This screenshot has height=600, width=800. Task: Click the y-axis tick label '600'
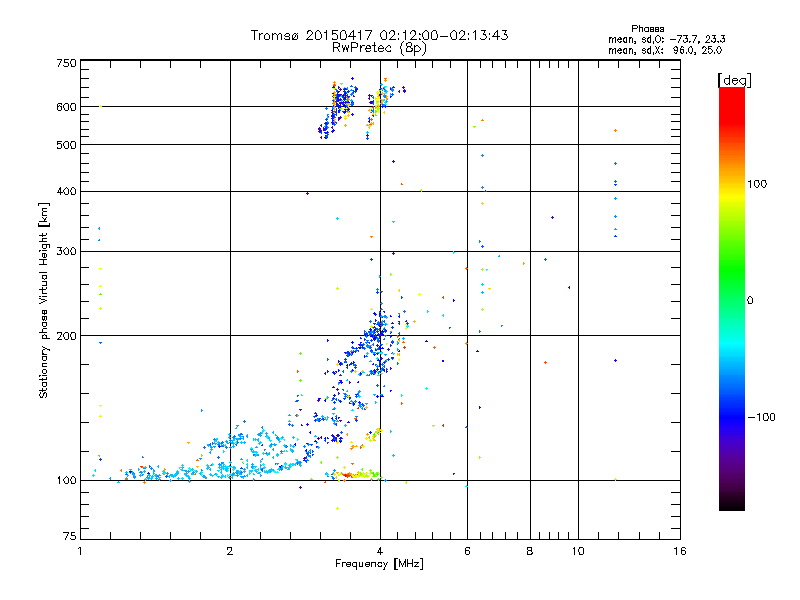[x=66, y=107]
